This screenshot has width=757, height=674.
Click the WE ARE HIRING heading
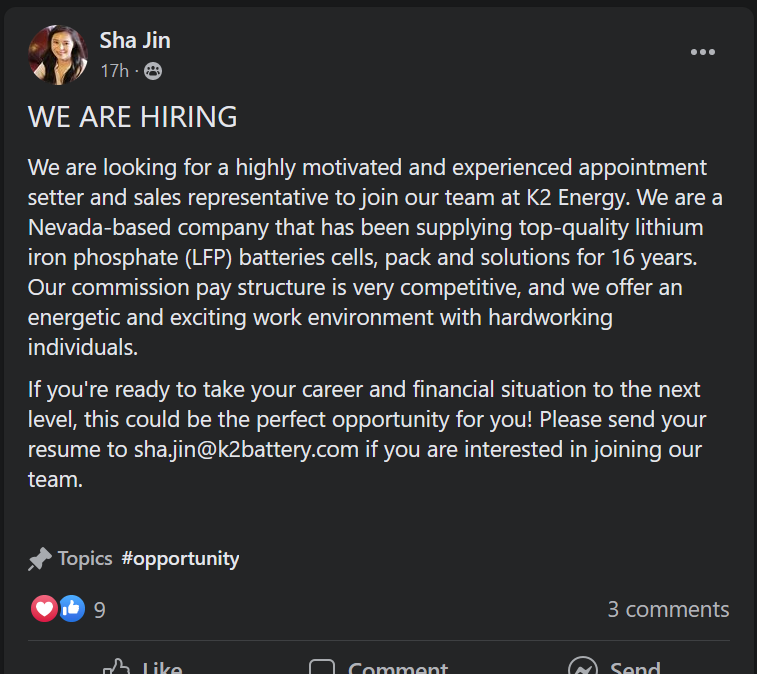[133, 117]
